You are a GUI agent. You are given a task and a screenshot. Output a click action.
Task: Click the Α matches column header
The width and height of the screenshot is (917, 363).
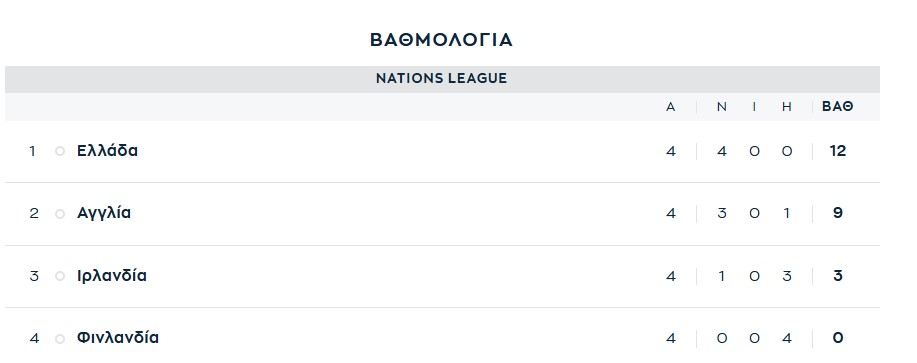click(671, 107)
